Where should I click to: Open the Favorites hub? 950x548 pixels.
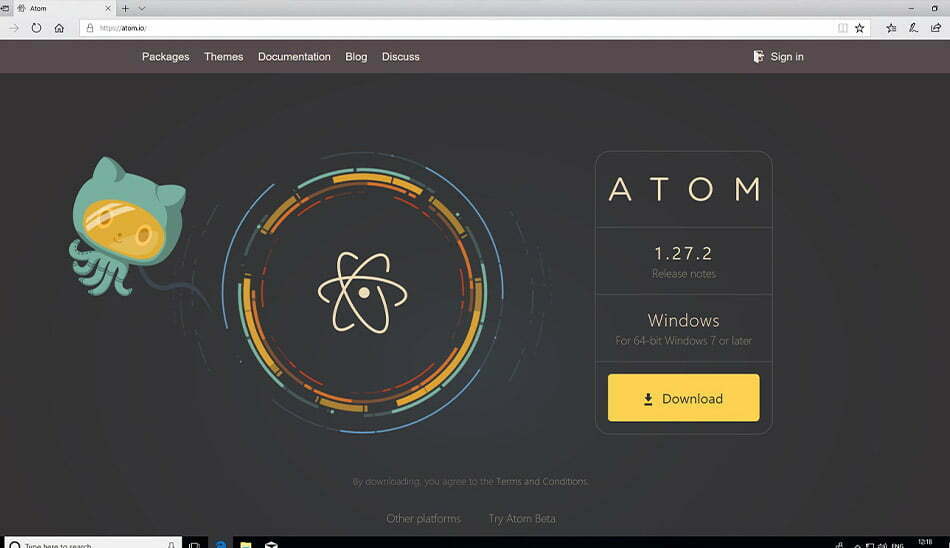(891, 28)
